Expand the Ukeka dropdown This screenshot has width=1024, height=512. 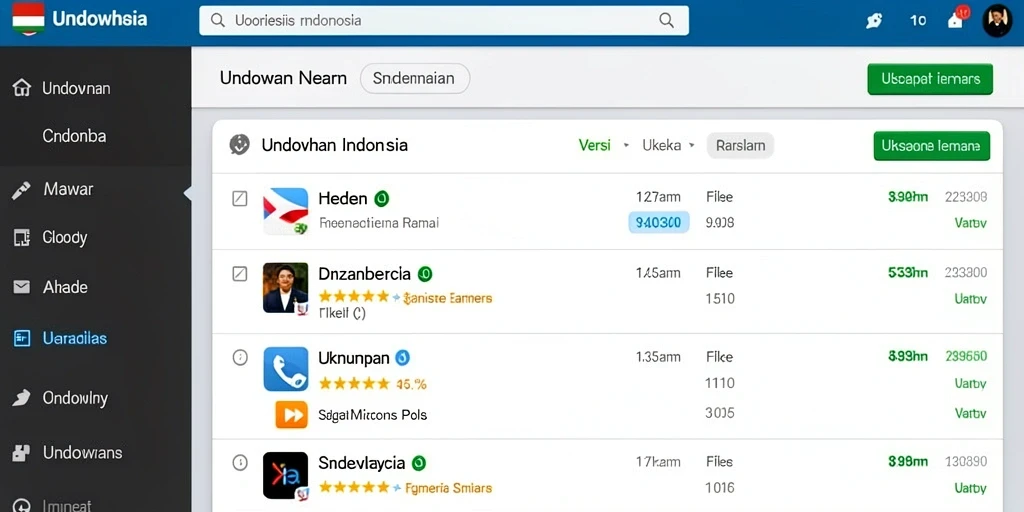click(x=668, y=145)
